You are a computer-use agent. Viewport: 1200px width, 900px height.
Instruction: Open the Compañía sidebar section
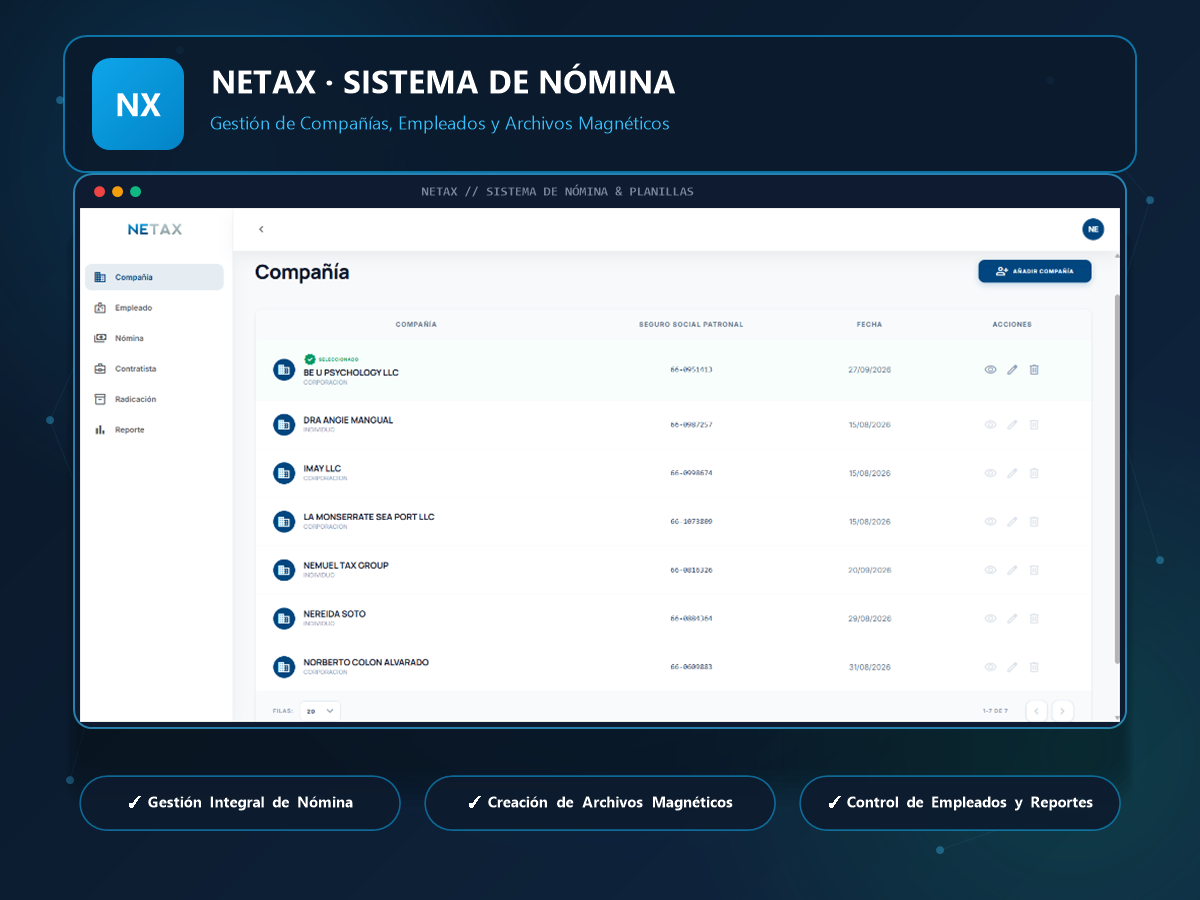[155, 277]
